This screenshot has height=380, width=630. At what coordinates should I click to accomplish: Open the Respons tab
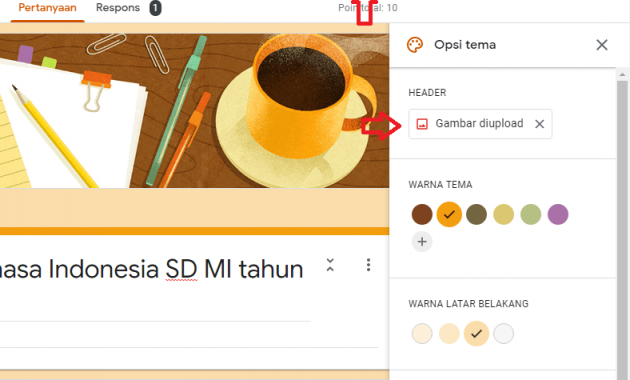[118, 8]
